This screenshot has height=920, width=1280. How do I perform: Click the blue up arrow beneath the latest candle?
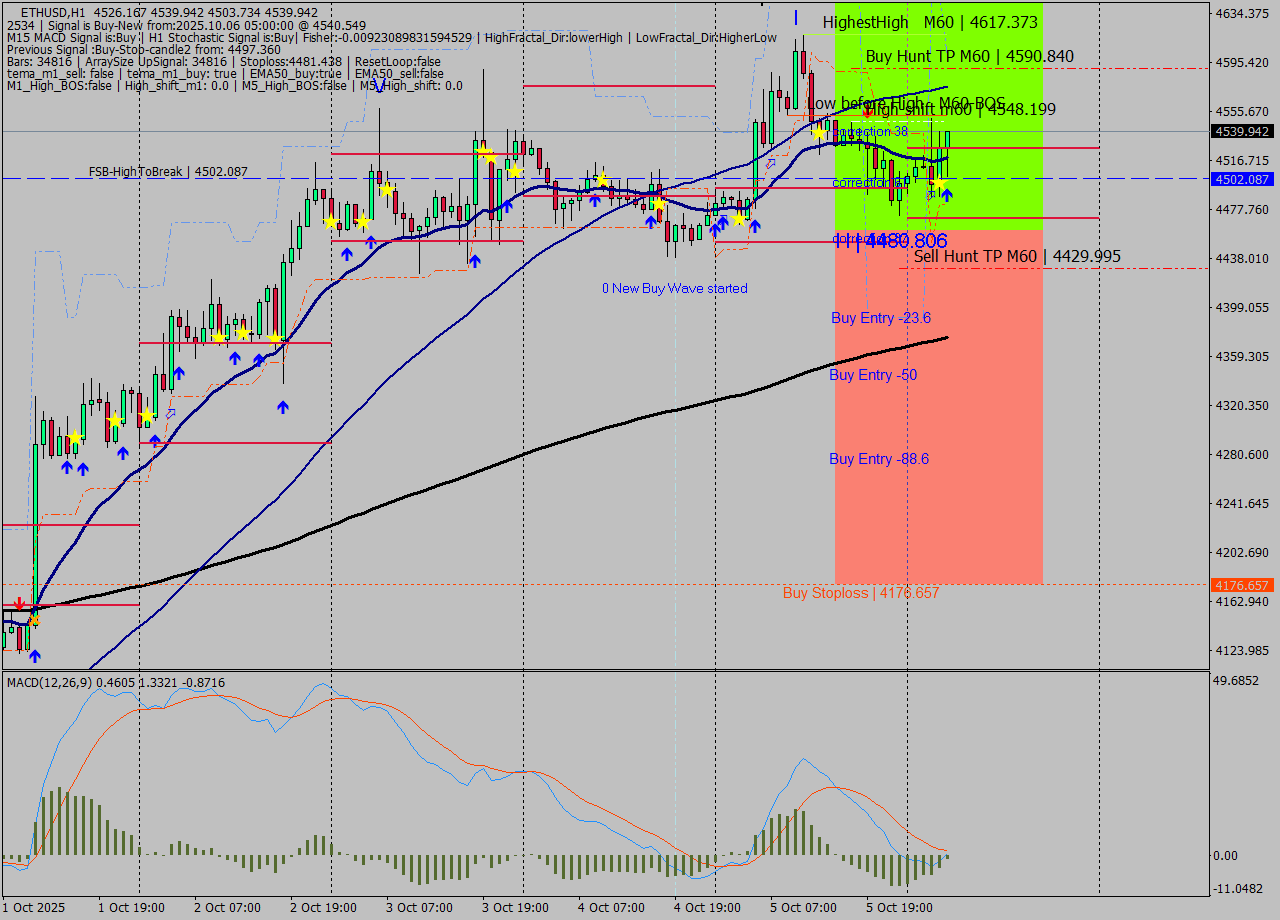point(946,195)
